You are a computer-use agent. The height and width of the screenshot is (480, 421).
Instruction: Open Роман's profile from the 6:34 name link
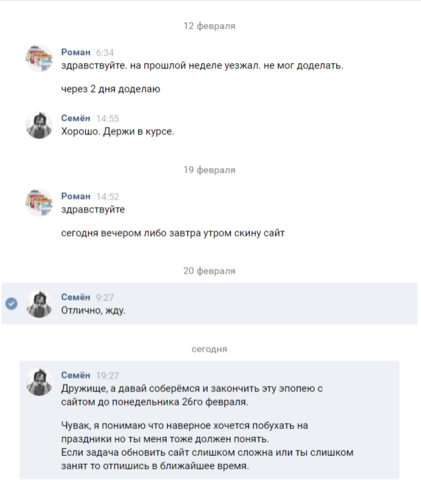76,52
